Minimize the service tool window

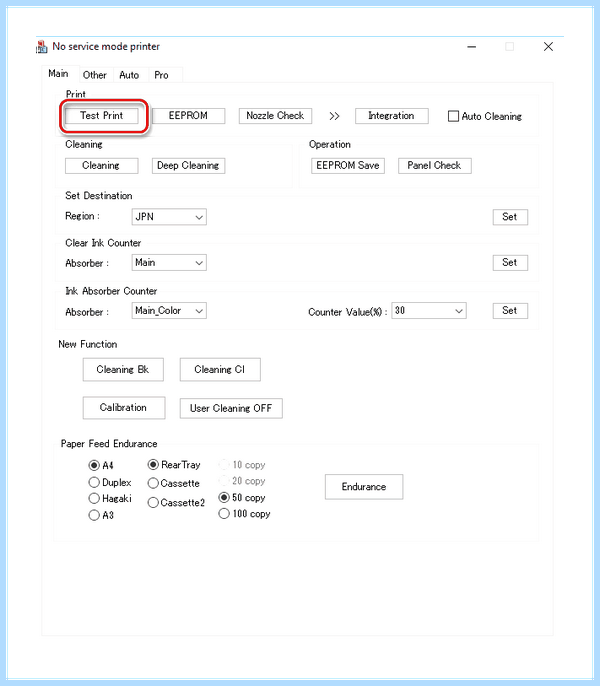(471, 47)
